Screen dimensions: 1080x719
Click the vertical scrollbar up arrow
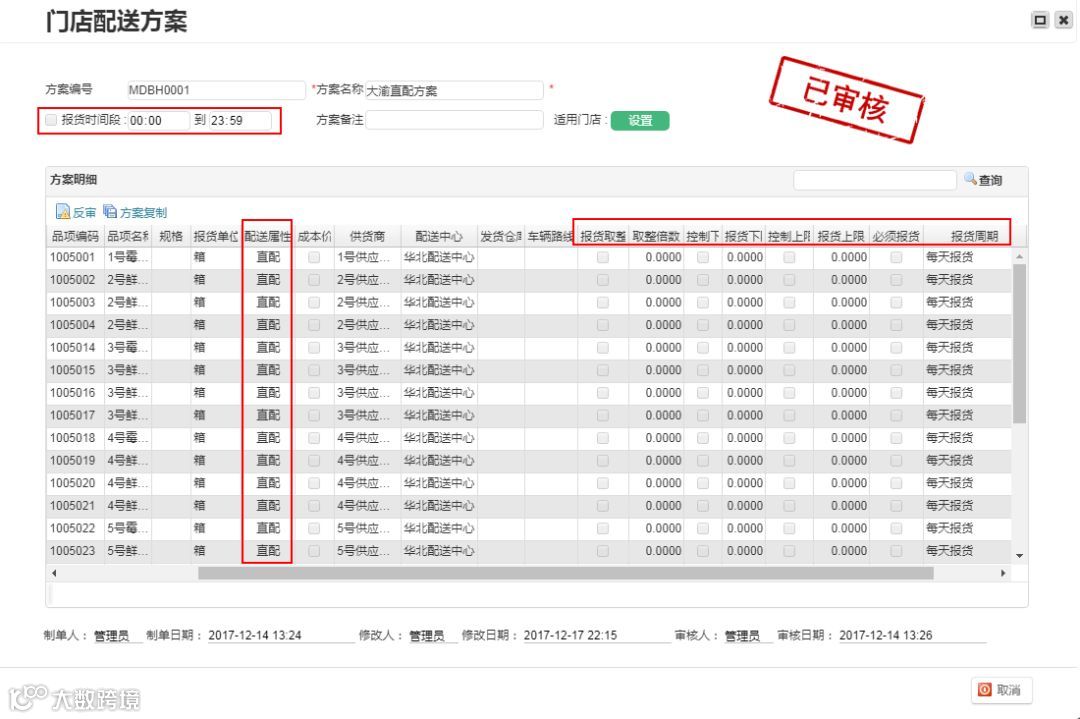tap(1019, 256)
